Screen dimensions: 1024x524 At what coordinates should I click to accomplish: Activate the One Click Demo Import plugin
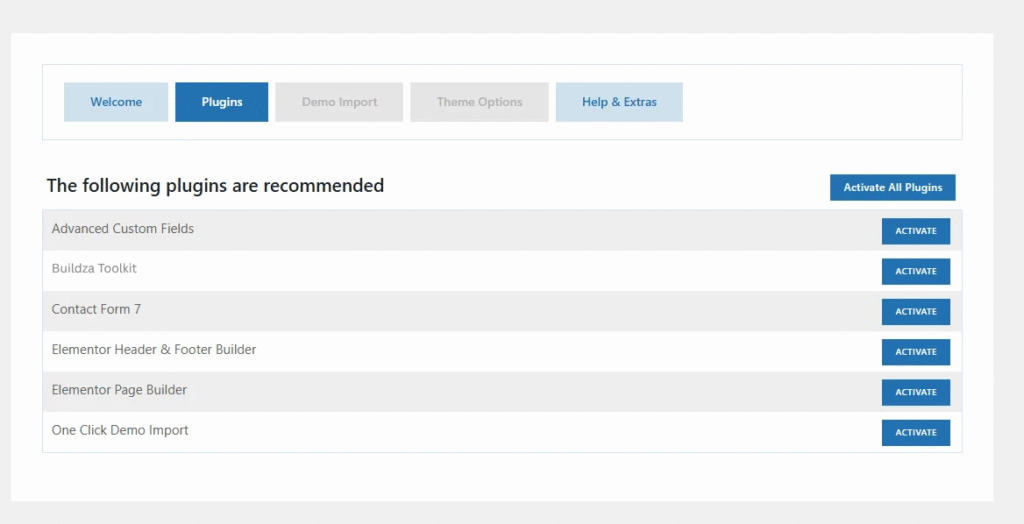915,432
